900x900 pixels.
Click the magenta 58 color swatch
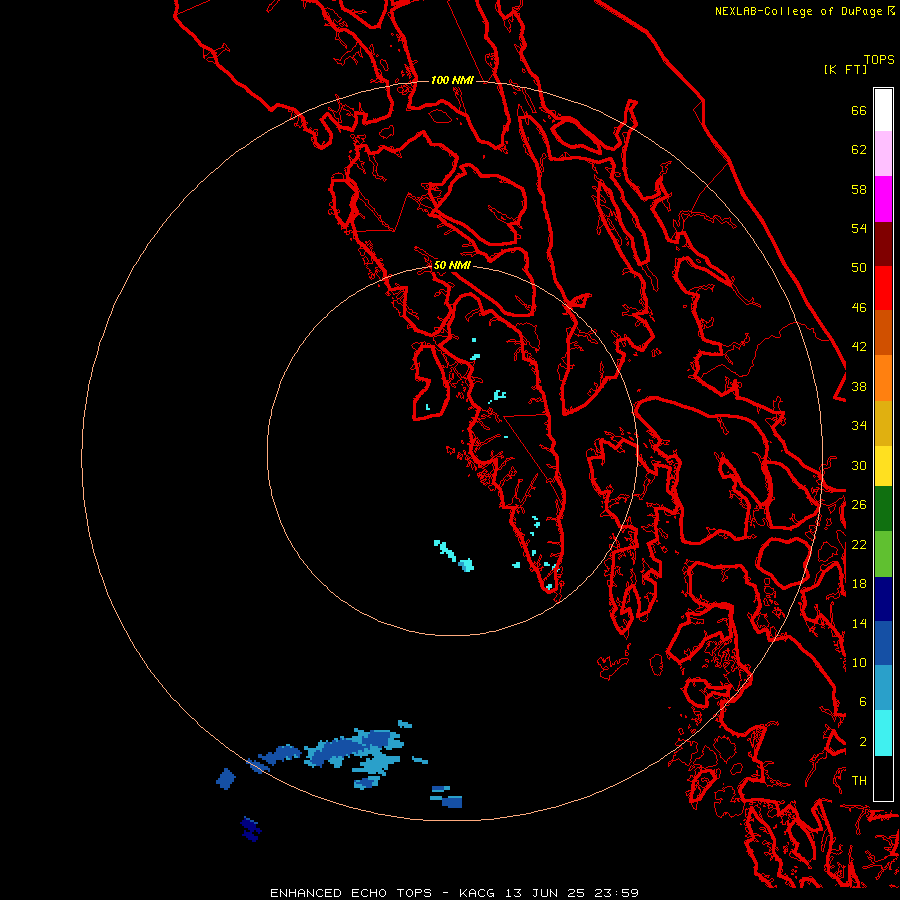883,199
